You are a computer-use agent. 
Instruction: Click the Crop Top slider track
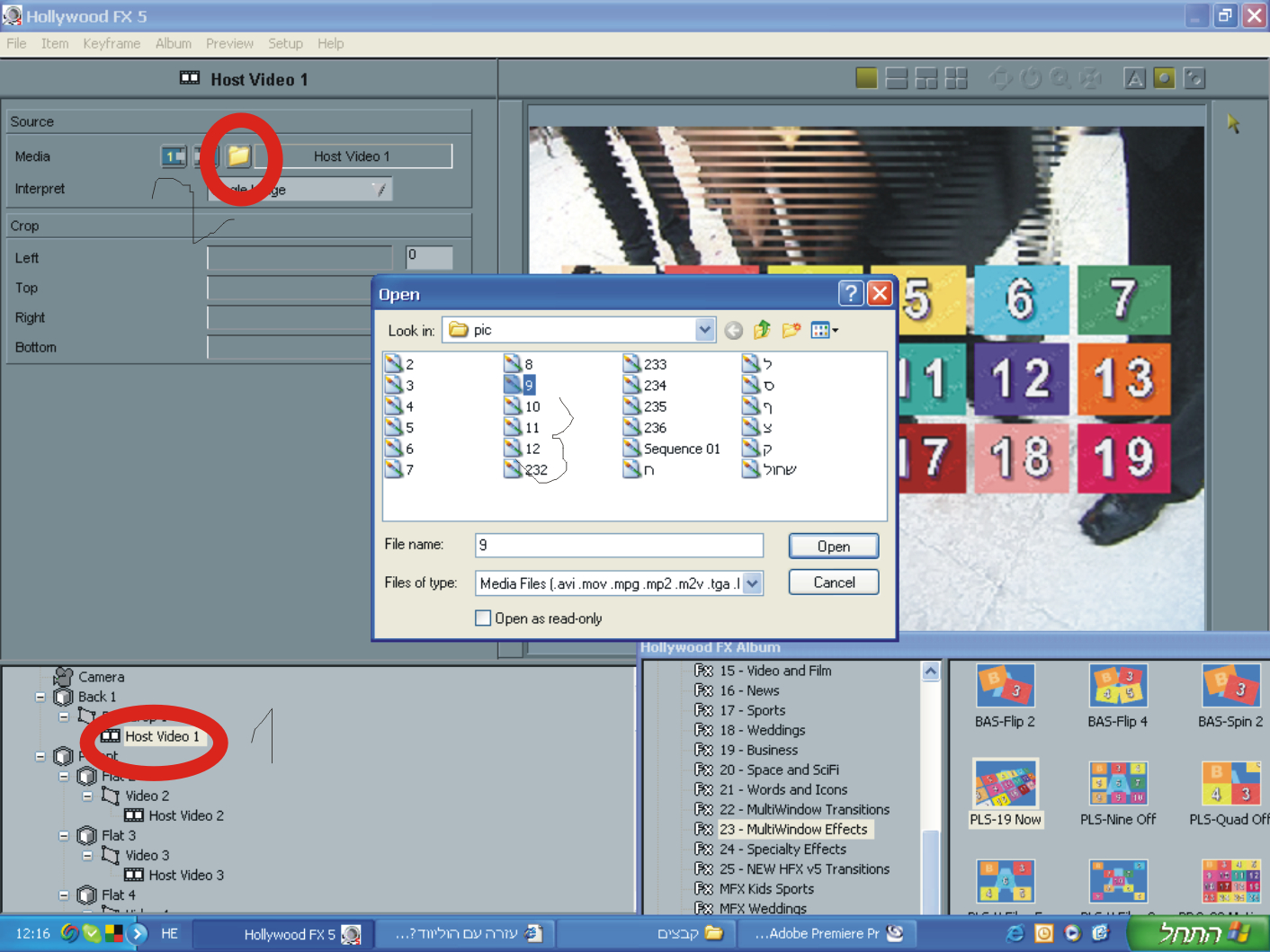[x=289, y=288]
